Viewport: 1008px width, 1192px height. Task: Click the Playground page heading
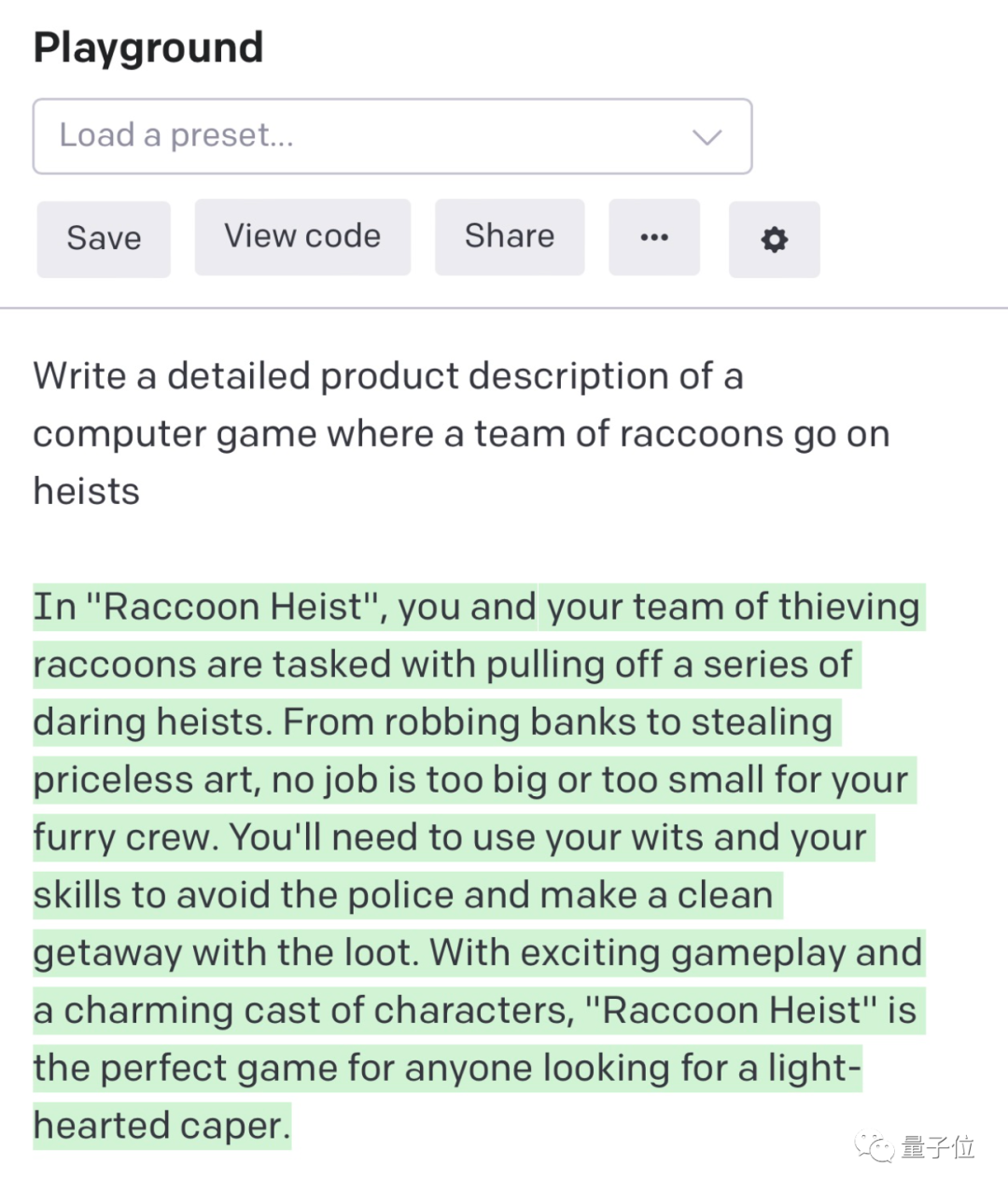tap(148, 48)
